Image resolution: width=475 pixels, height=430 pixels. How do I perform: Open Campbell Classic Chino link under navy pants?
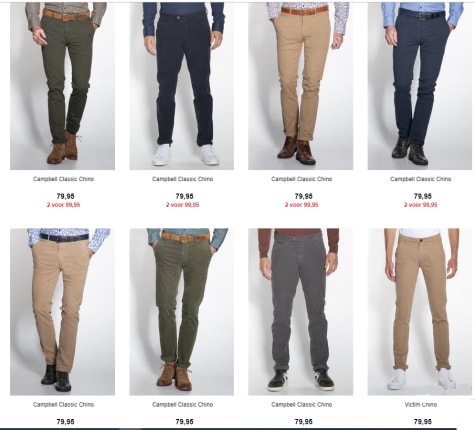[x=421, y=179]
